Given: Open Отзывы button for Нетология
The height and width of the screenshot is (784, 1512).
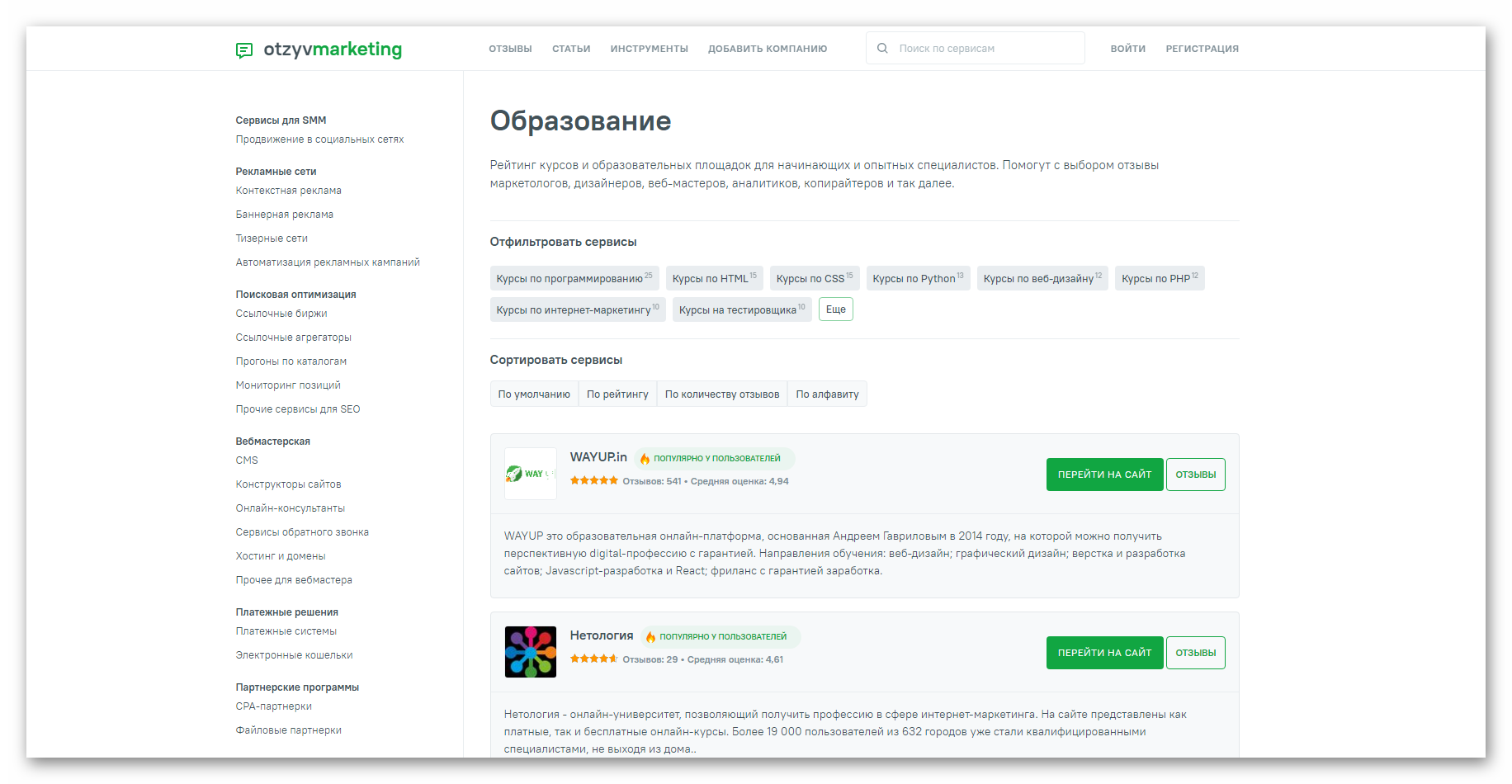Looking at the screenshot, I should point(1196,653).
